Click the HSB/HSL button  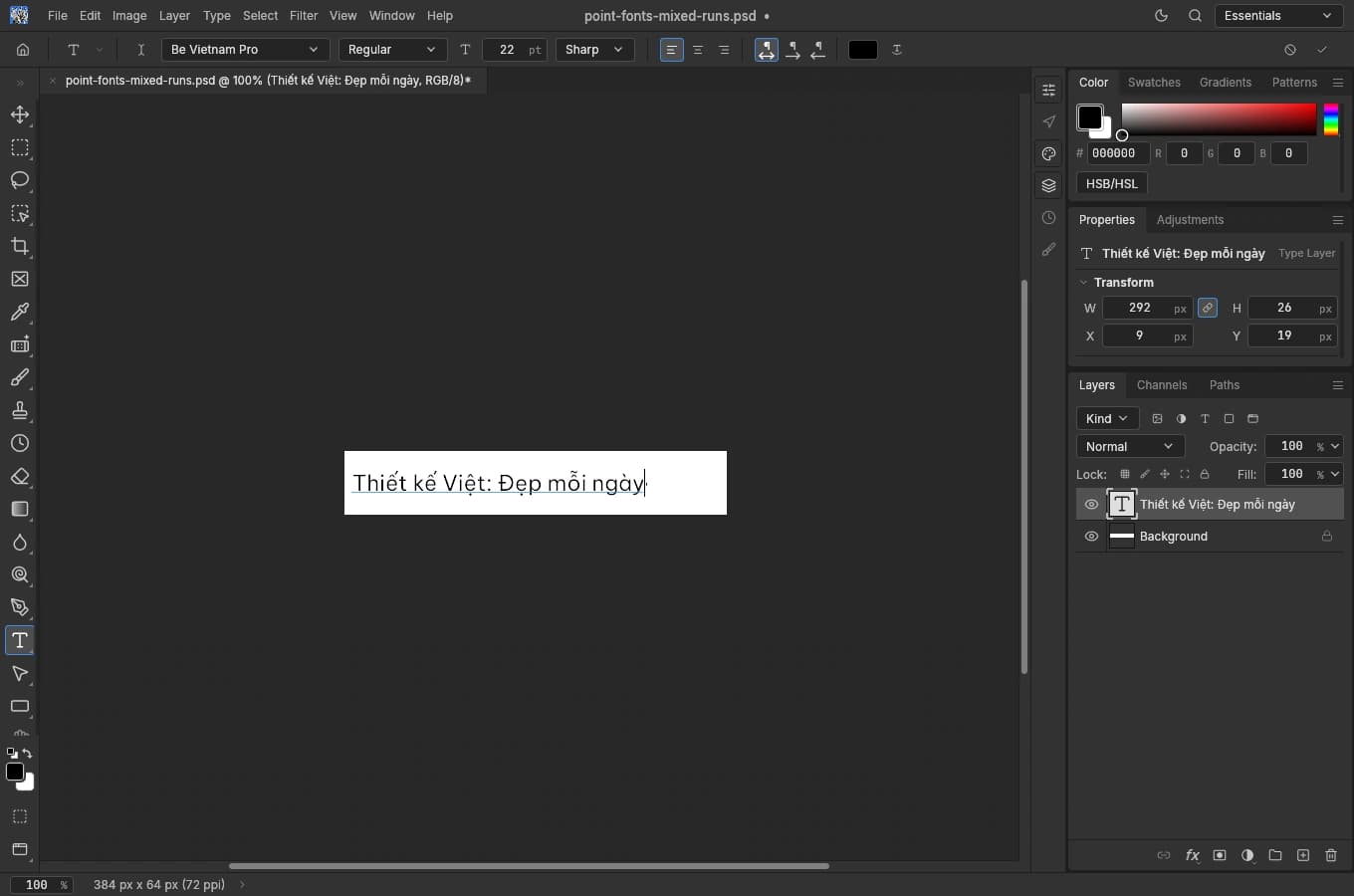[1112, 184]
